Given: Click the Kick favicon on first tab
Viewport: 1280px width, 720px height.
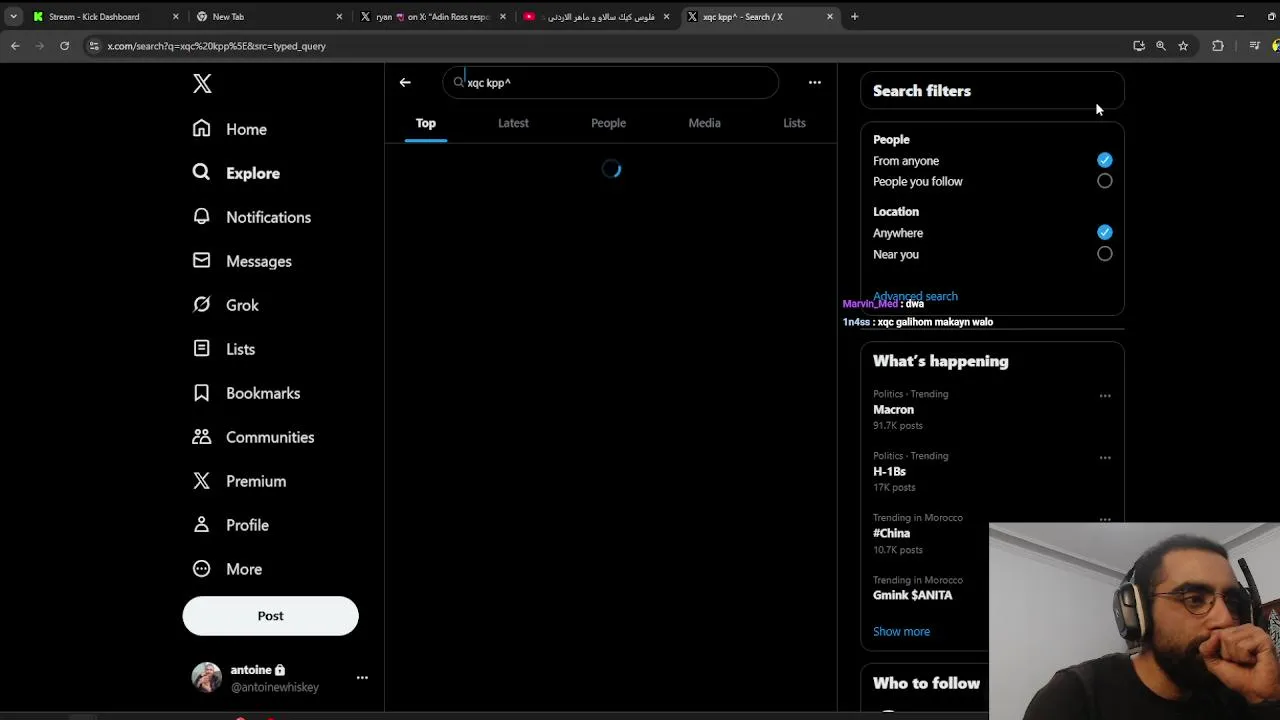Looking at the screenshot, I should pos(38,16).
